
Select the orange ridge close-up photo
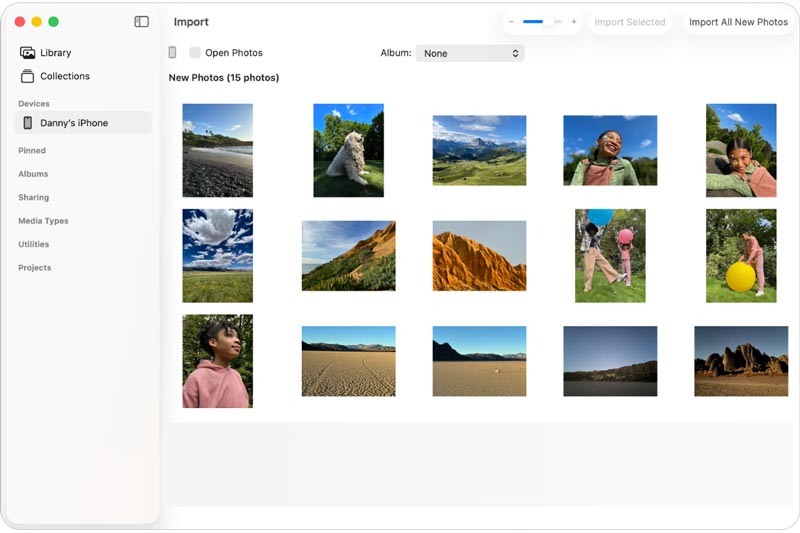pos(480,256)
